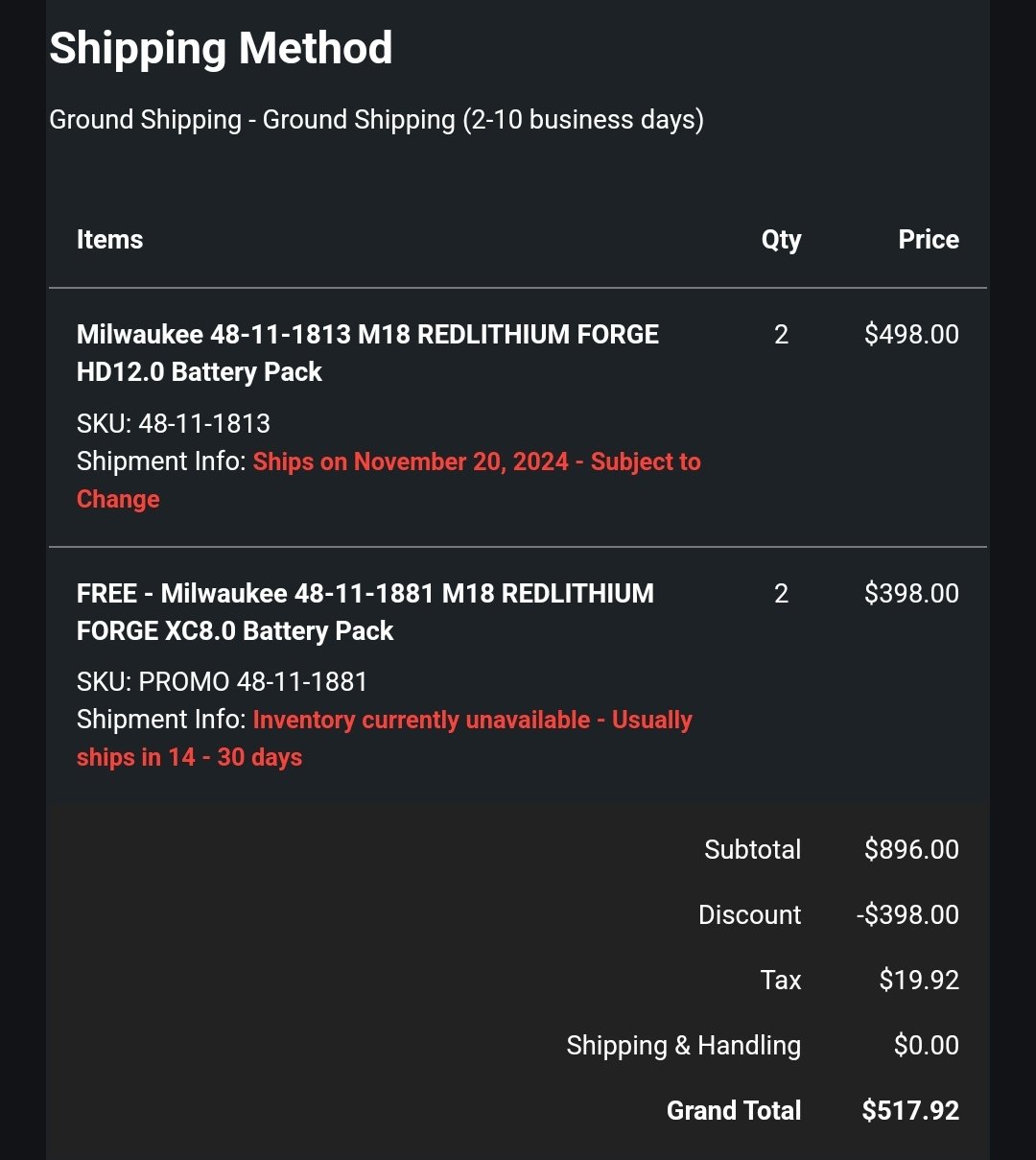Click the $498.00 item price
The height and width of the screenshot is (1160, 1036).
click(x=911, y=334)
